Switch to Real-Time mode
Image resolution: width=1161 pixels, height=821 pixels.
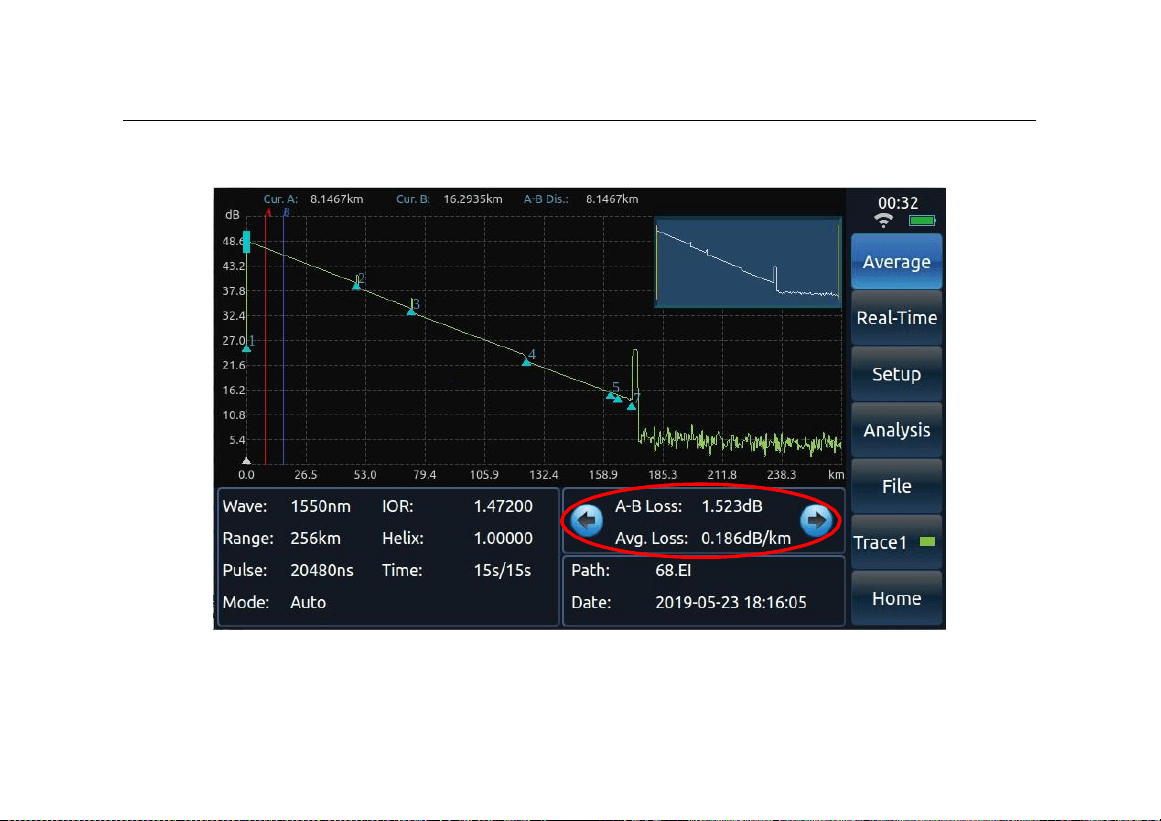[896, 318]
